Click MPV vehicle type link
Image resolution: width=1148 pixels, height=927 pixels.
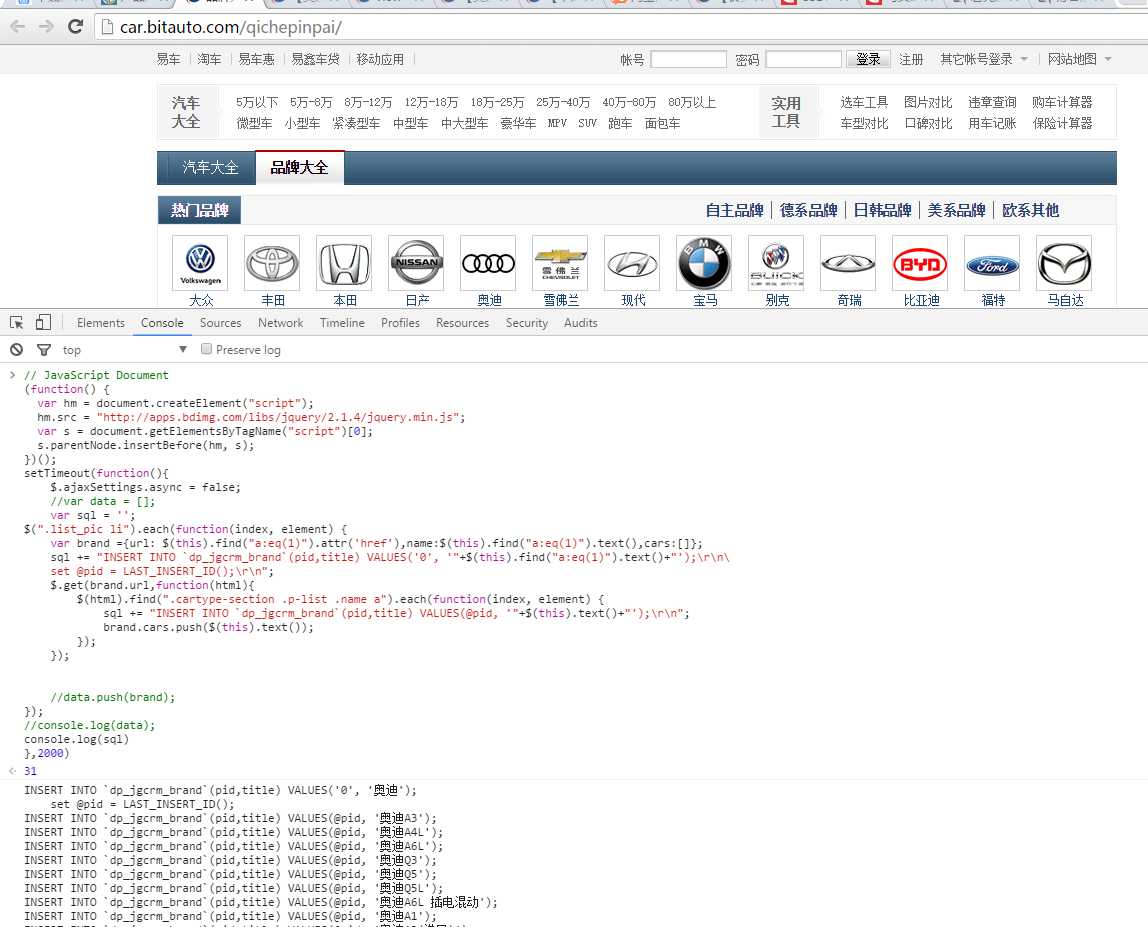click(556, 123)
